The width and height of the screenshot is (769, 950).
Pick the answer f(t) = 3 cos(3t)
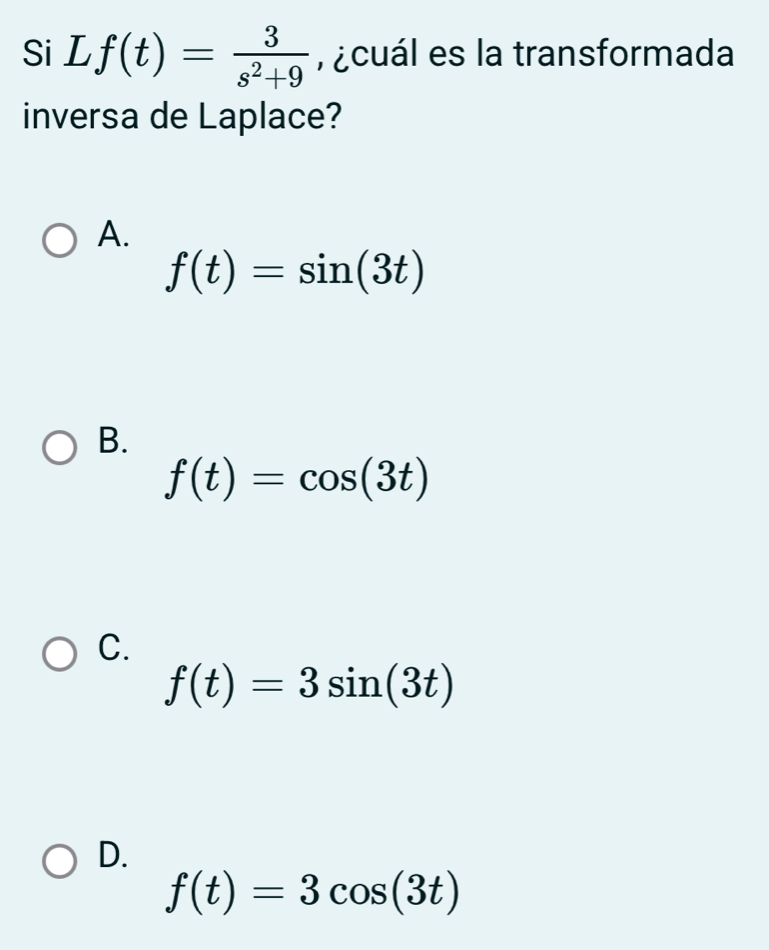[314, 890]
